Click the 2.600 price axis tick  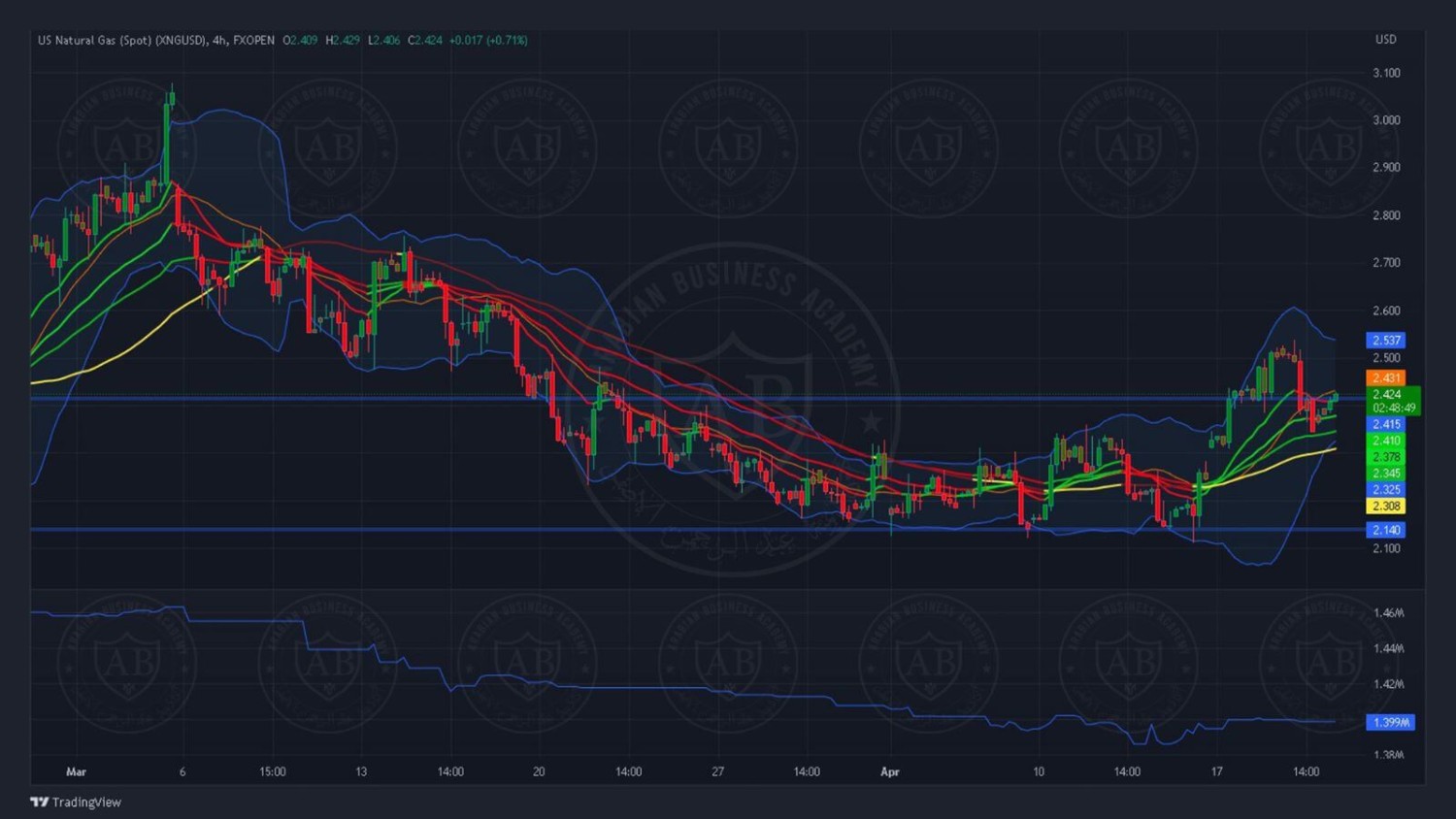(1386, 311)
